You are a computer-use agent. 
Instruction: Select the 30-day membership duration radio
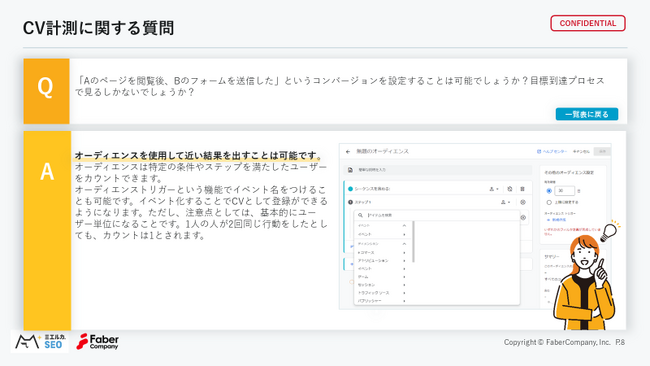549,191
